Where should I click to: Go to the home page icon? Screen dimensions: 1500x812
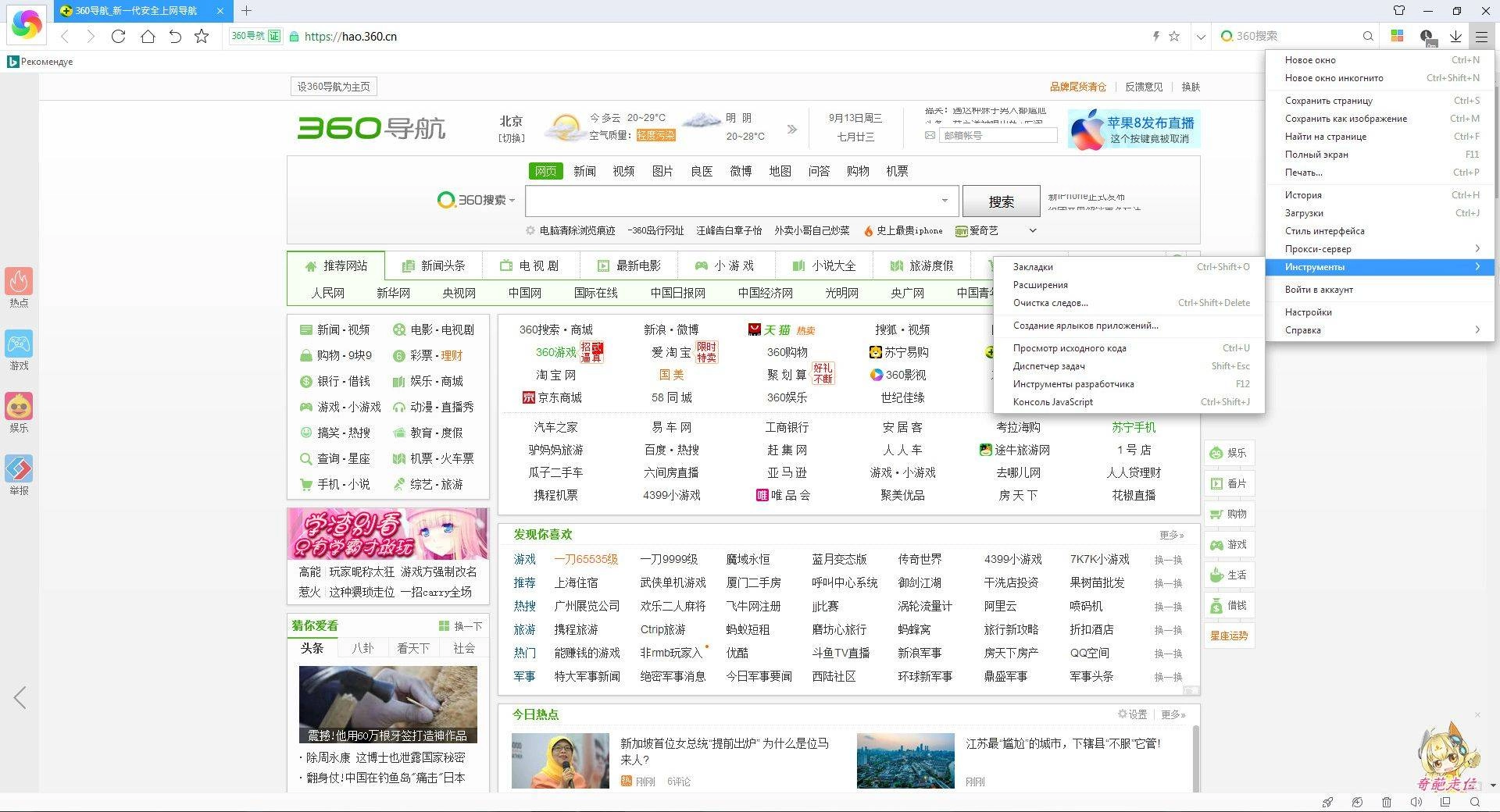[x=147, y=36]
